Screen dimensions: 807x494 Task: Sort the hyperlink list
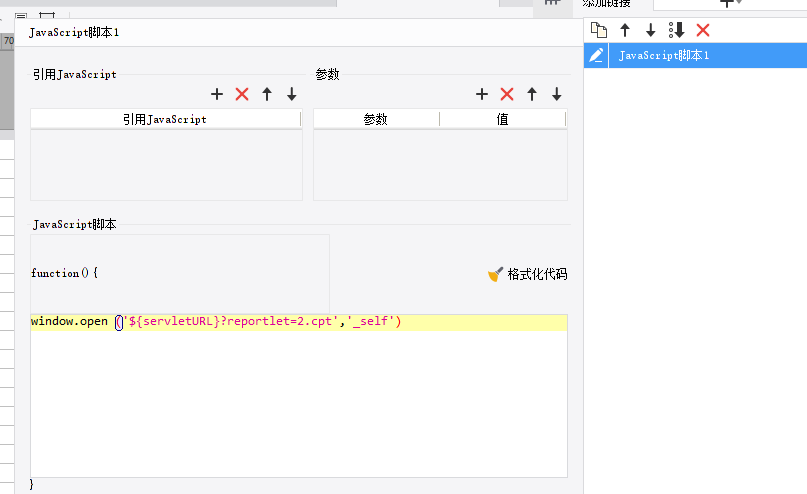point(676,30)
